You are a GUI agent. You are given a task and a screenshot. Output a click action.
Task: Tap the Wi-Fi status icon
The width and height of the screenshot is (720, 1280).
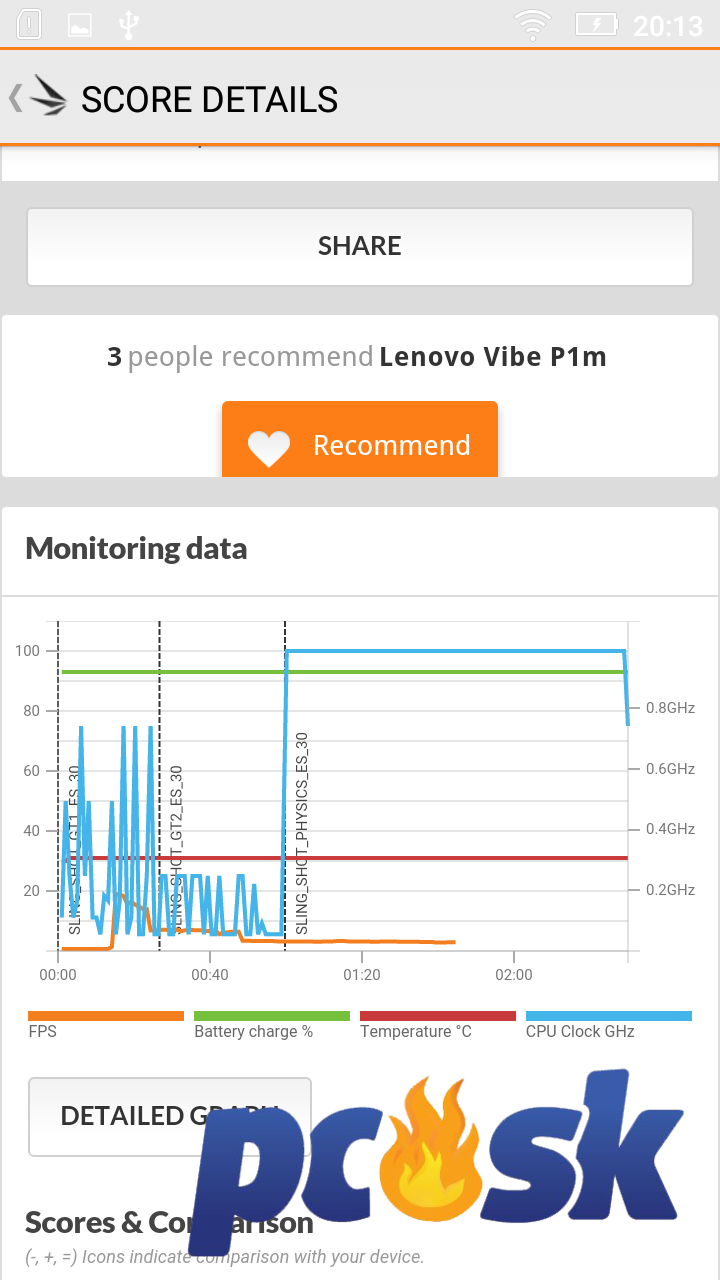click(533, 25)
